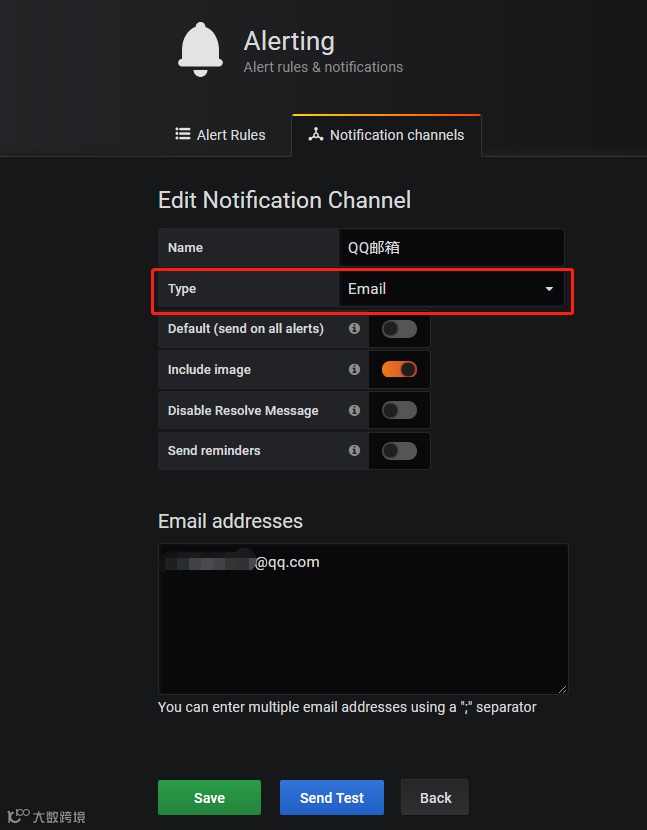Click the Send Test button
The height and width of the screenshot is (830, 647).
pos(331,797)
